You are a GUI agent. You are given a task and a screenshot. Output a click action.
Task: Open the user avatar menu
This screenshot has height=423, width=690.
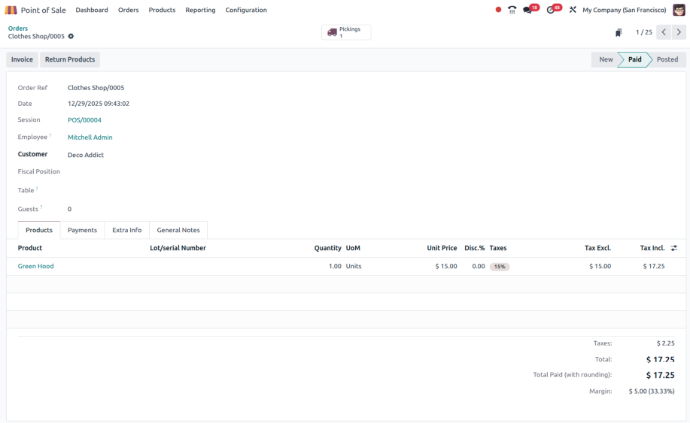click(678, 10)
